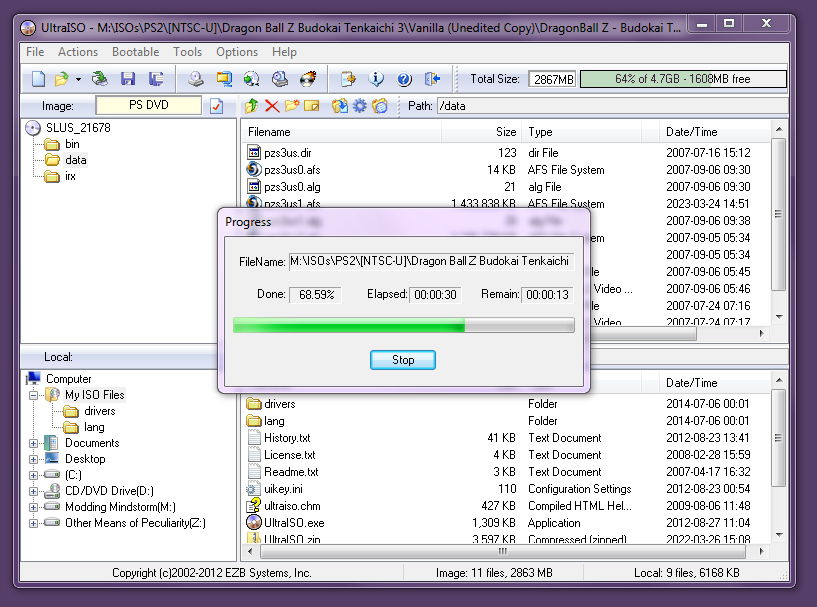This screenshot has height=607, width=817.
Task: Click the FileName field in the Progress dialog
Action: (x=431, y=261)
